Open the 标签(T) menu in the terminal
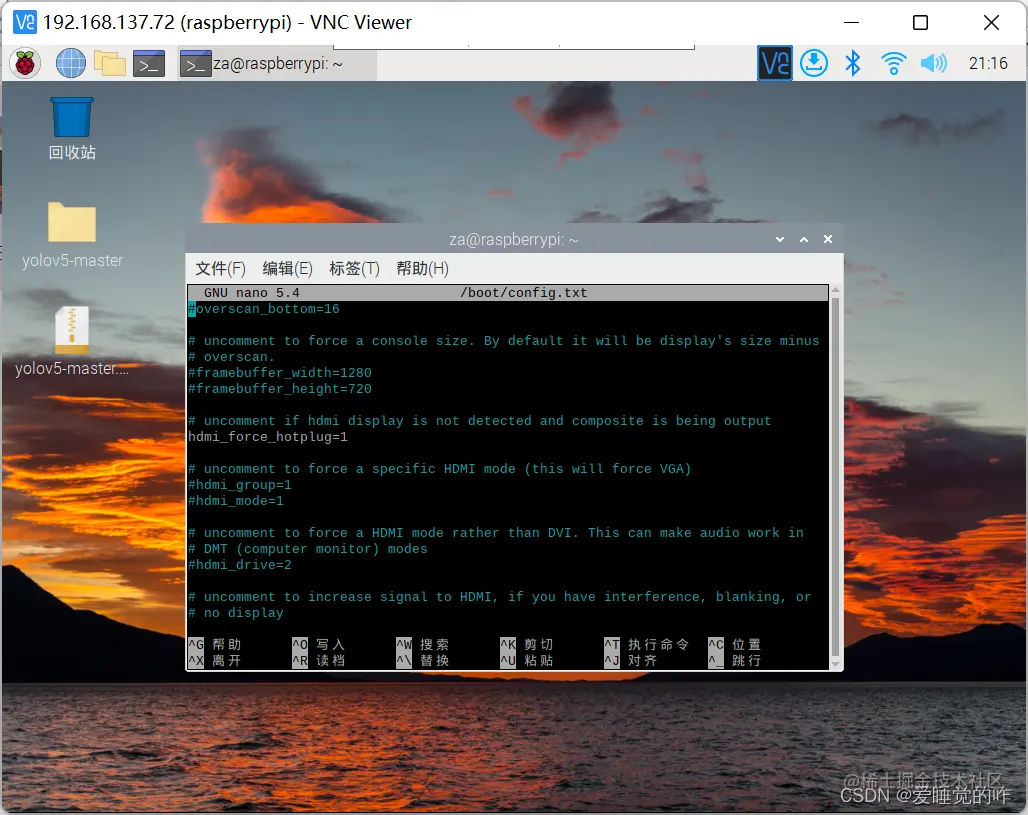1028x815 pixels. click(x=354, y=268)
